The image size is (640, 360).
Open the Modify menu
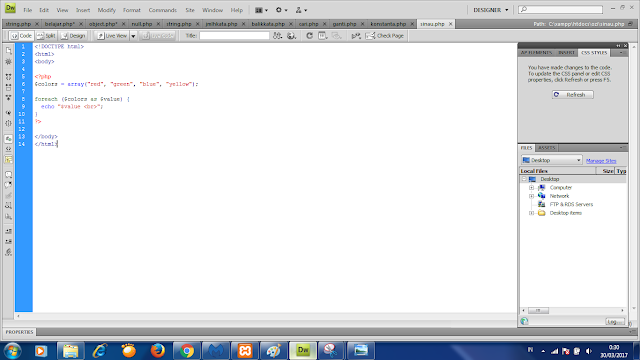107,10
